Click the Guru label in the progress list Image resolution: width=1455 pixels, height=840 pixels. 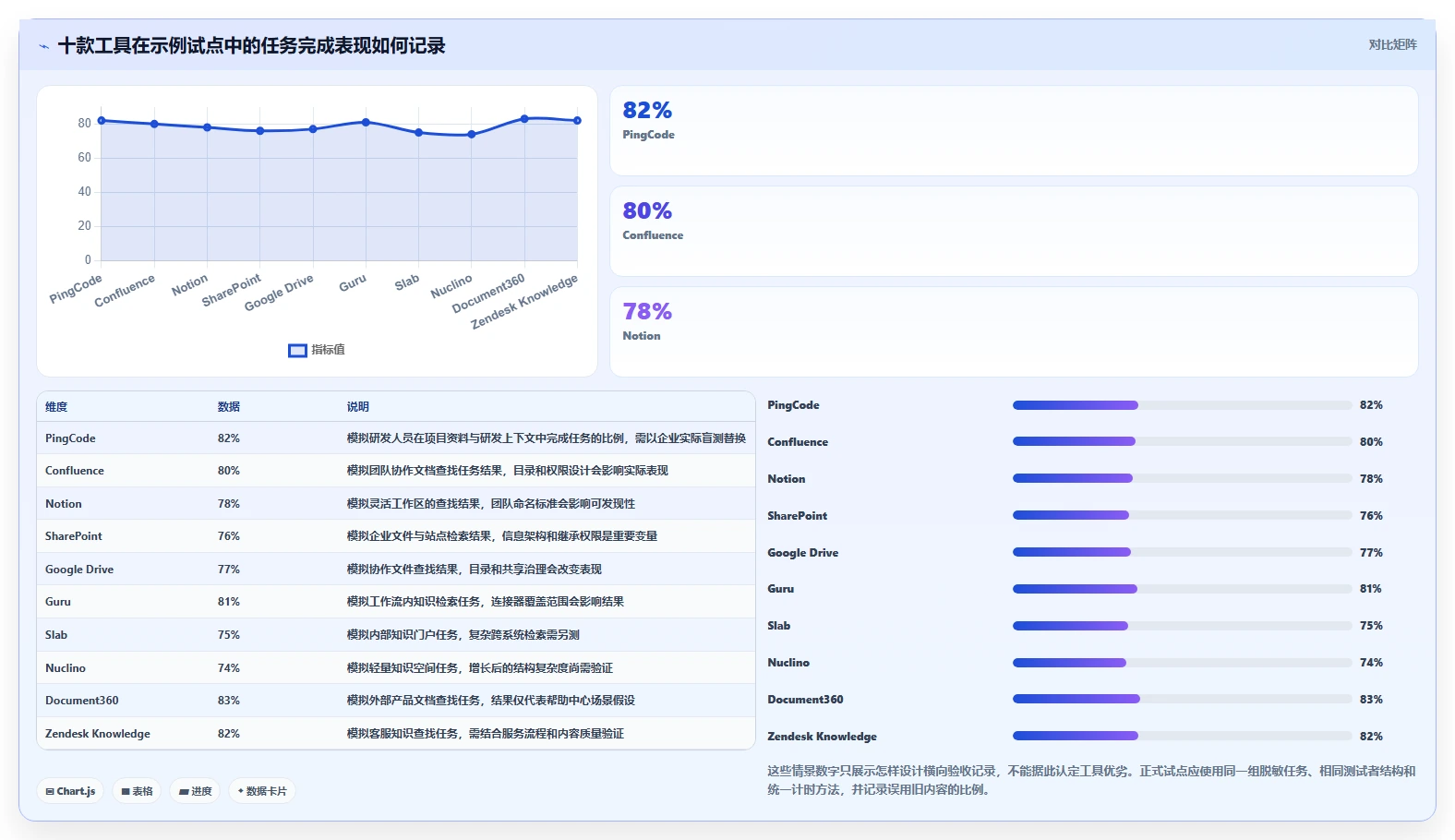[781, 589]
